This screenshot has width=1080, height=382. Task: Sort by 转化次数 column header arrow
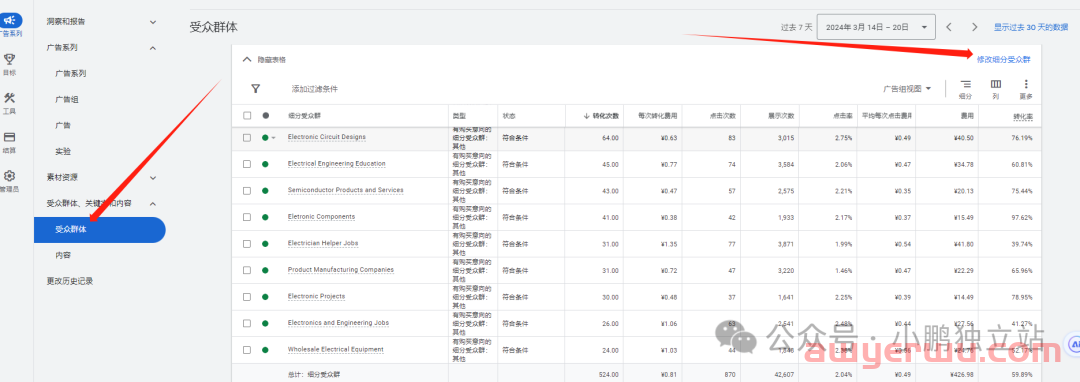coord(587,116)
